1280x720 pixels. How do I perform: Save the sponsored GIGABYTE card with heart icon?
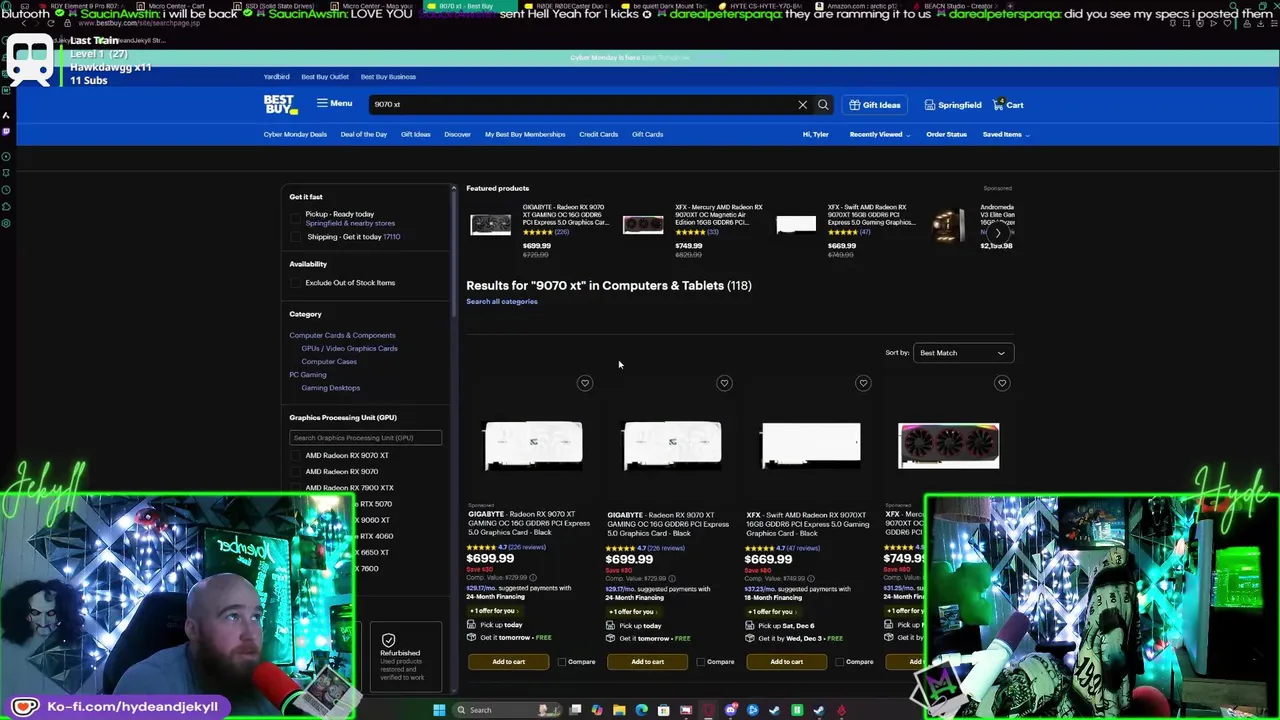(x=585, y=383)
